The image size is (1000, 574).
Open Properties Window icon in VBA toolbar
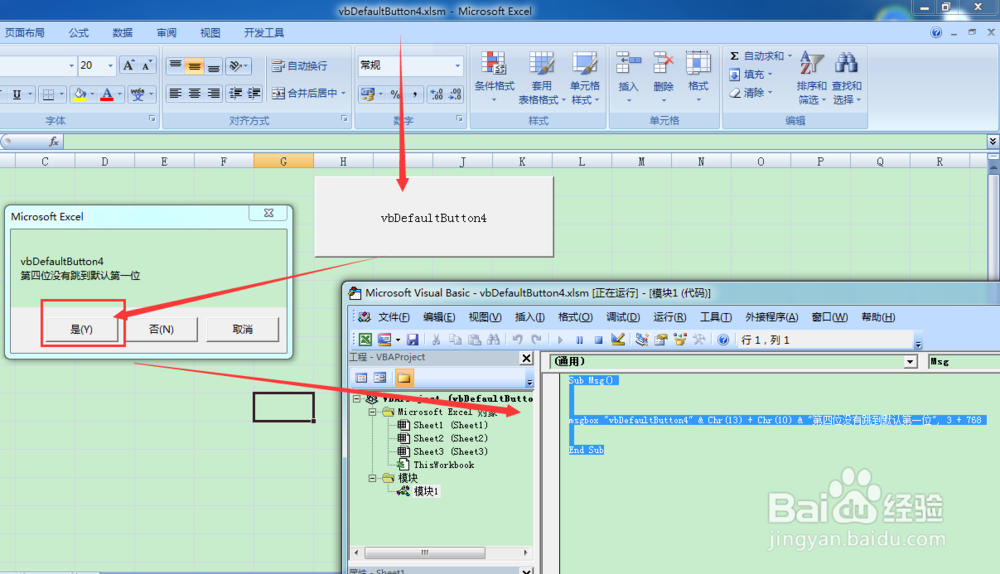[x=661, y=339]
